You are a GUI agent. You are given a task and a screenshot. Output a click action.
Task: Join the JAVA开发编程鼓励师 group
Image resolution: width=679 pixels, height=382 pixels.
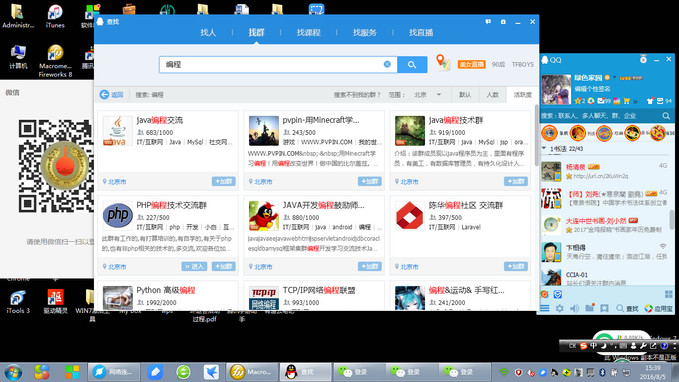369,266
